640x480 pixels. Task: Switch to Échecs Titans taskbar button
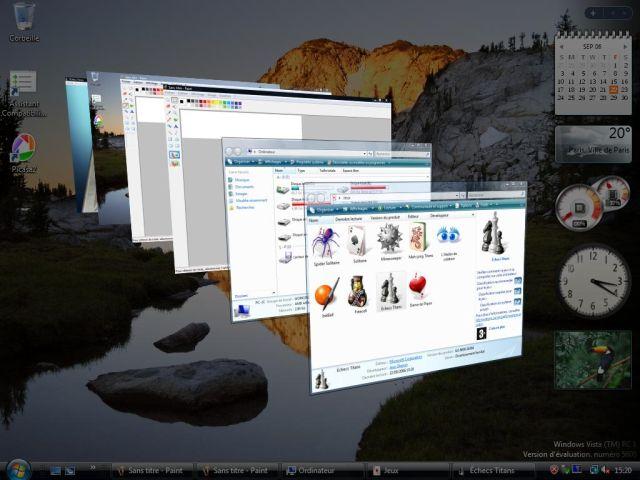point(490,469)
